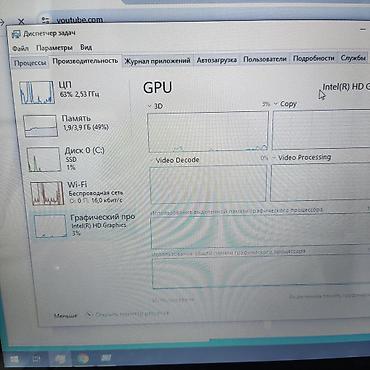Click the resource monitor link icon
Screen dimensions: 370x370
point(90,314)
